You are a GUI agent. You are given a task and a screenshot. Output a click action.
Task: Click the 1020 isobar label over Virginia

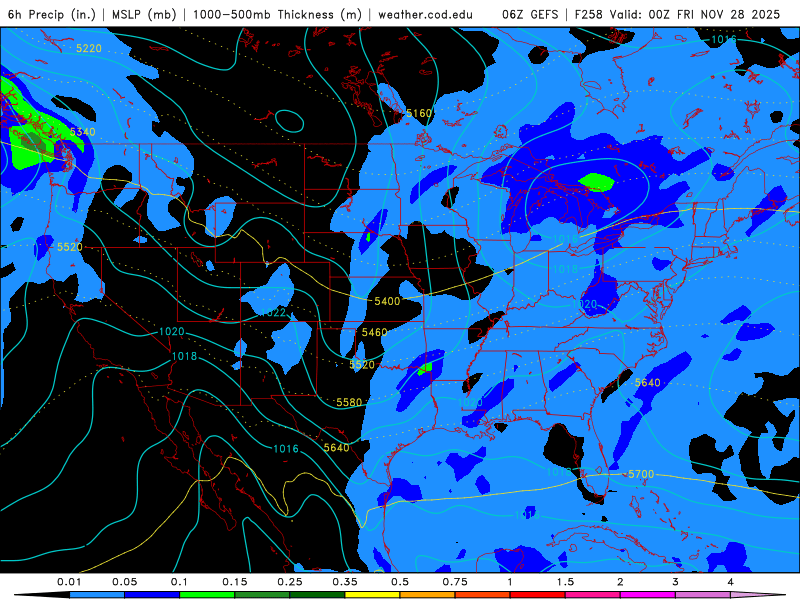click(x=584, y=304)
